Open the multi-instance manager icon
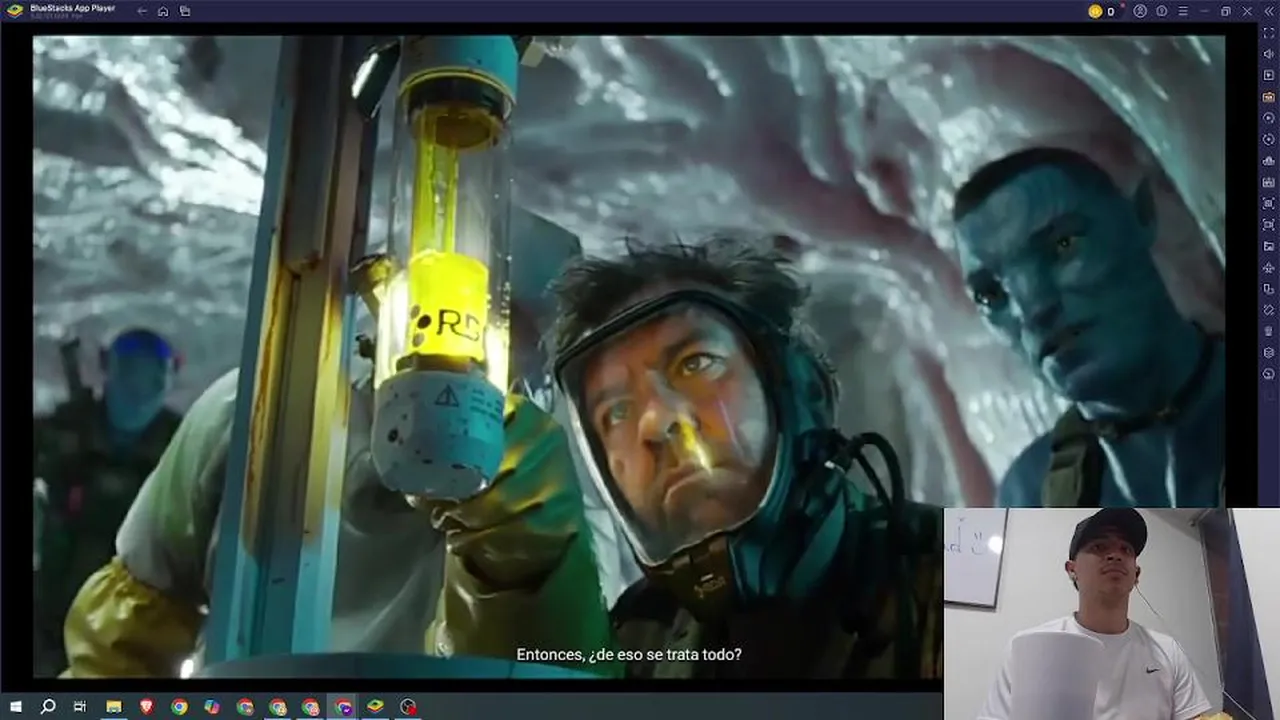 pyautogui.click(x=1269, y=289)
